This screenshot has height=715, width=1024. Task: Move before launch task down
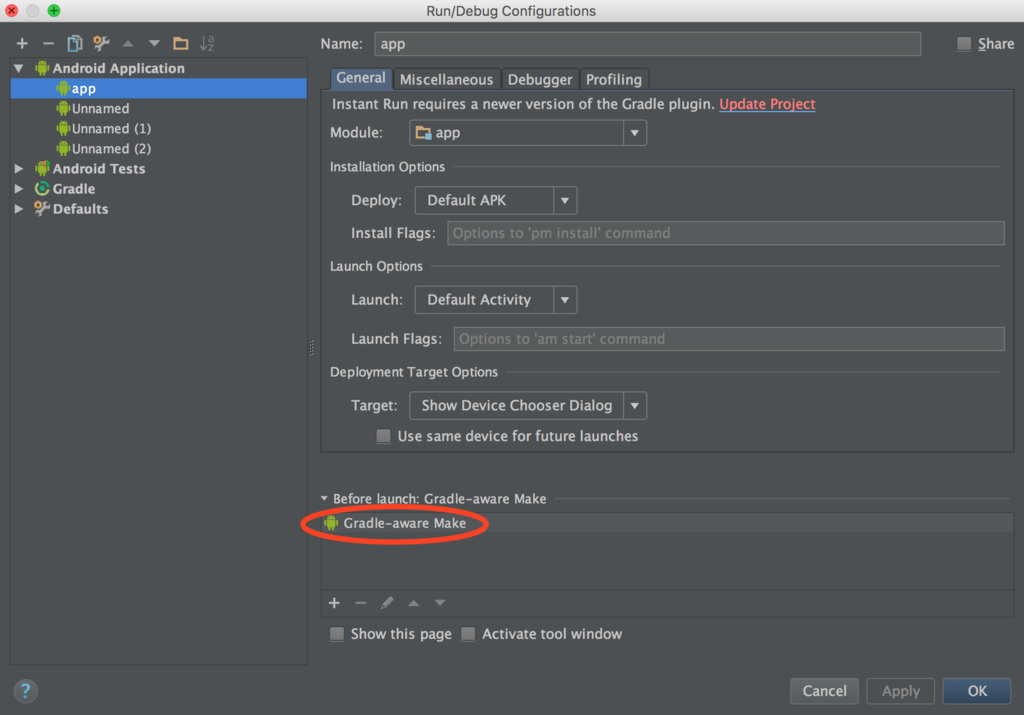click(440, 603)
